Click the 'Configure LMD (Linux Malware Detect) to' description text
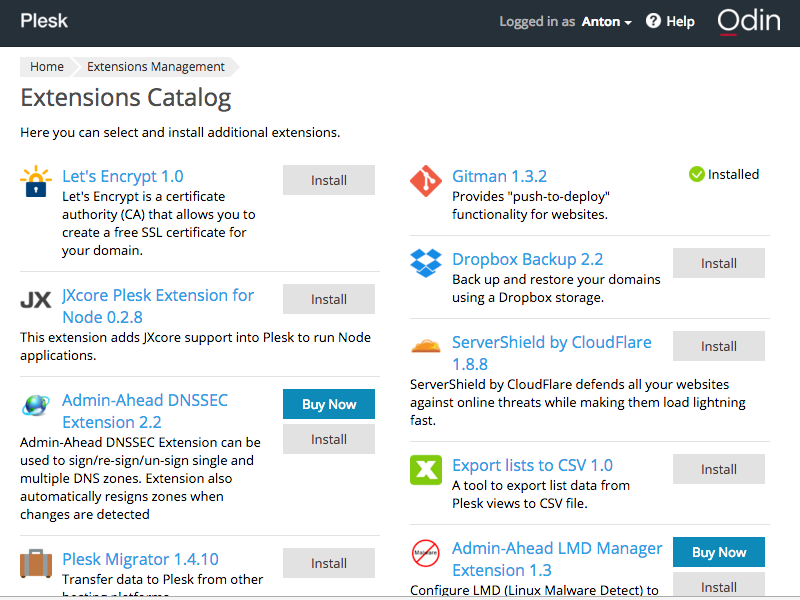This screenshot has width=800, height=600. point(534,590)
